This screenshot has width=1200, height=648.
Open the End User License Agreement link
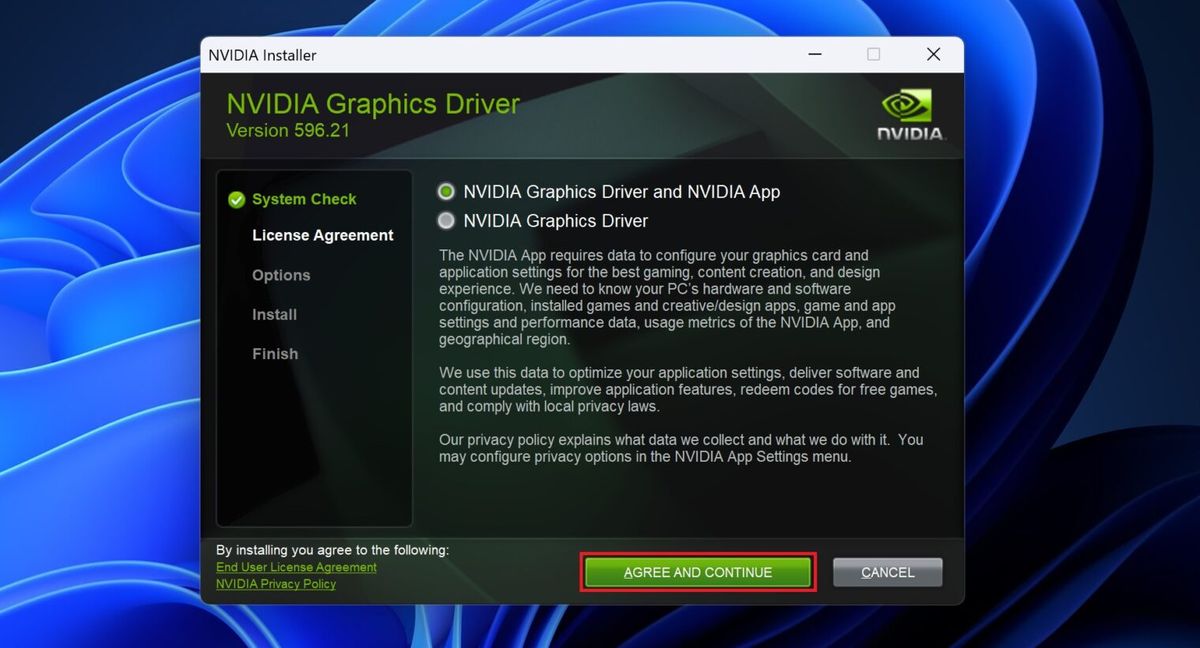[296, 567]
